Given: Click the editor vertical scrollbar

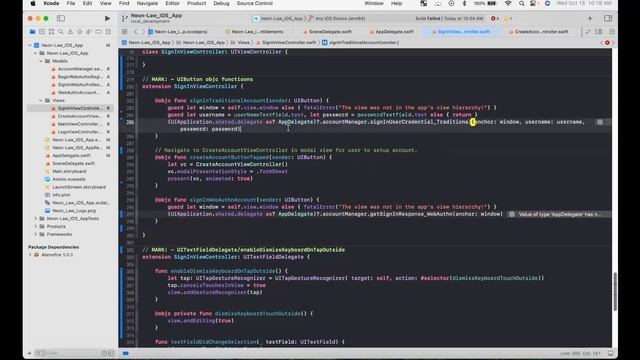Looking at the screenshot, I should coord(614,291).
